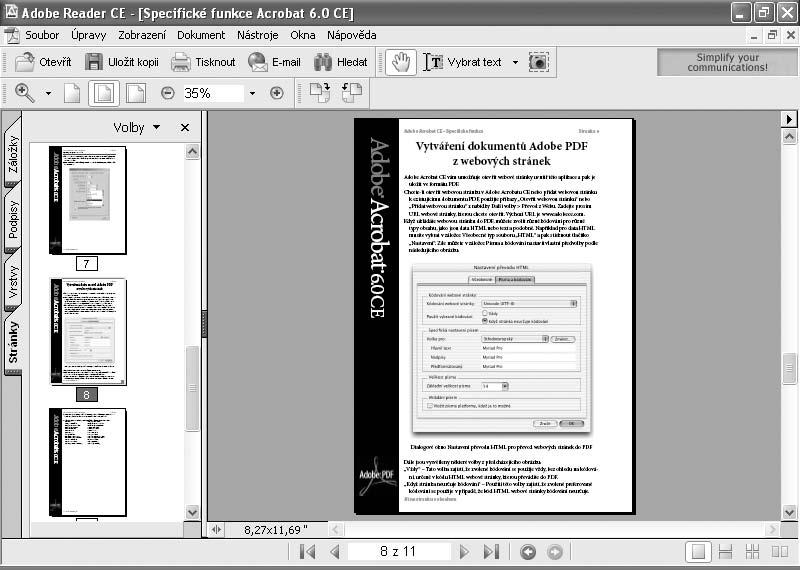
Task: Select the Hand tool
Action: (x=401, y=62)
